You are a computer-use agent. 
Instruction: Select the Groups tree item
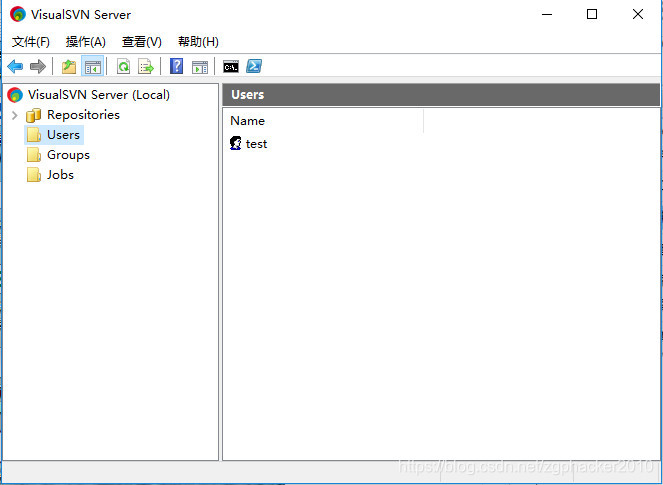68,155
